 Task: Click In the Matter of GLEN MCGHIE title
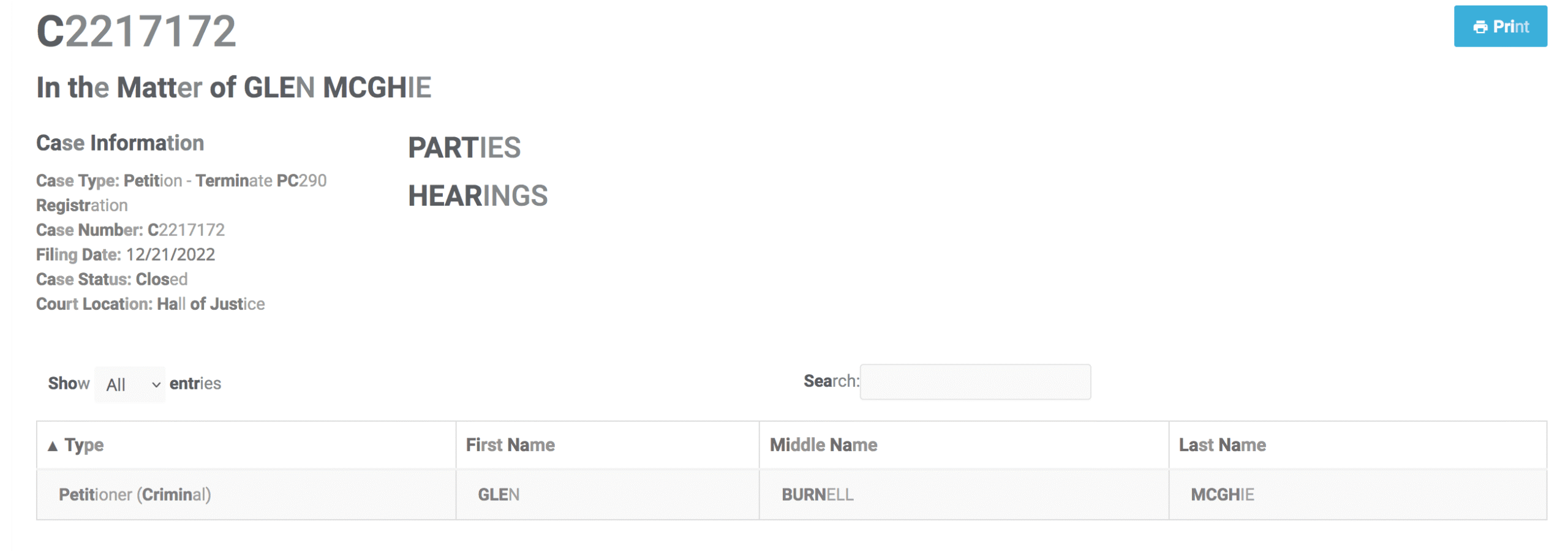coord(234,88)
